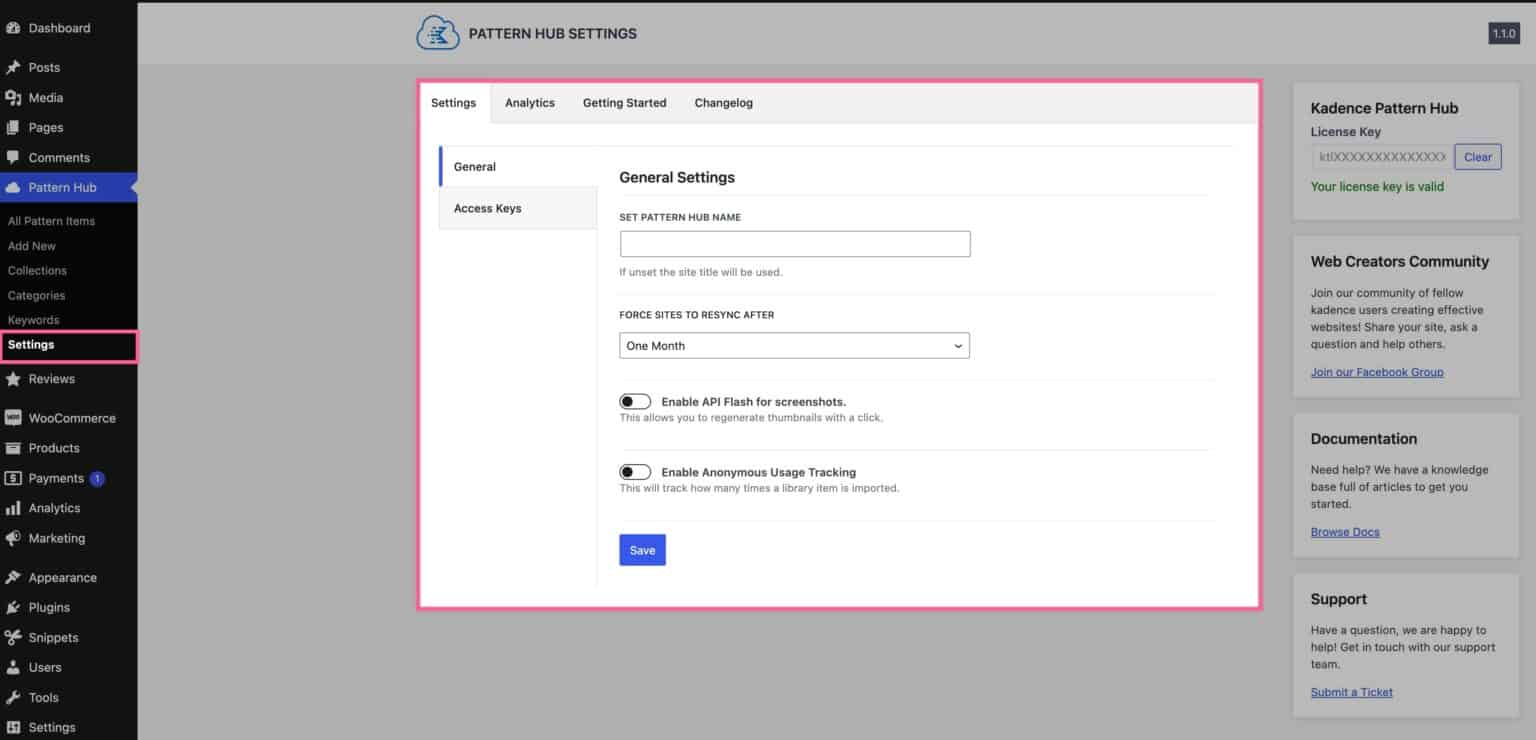Enable API Flash for screenshots toggle
This screenshot has height=740, width=1536.
[635, 402]
